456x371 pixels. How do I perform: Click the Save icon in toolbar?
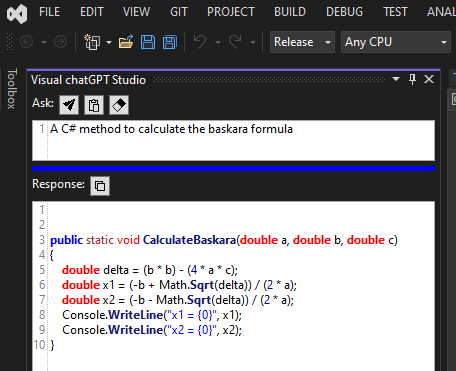(148, 42)
